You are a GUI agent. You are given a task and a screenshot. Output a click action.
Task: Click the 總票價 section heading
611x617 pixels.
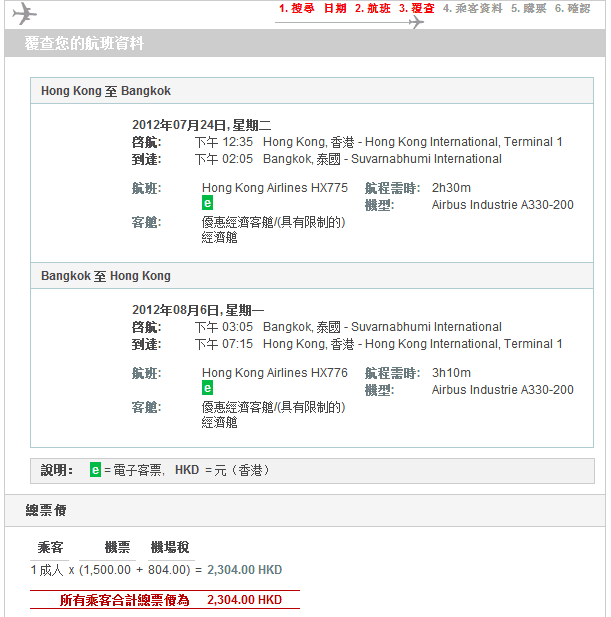(46, 511)
